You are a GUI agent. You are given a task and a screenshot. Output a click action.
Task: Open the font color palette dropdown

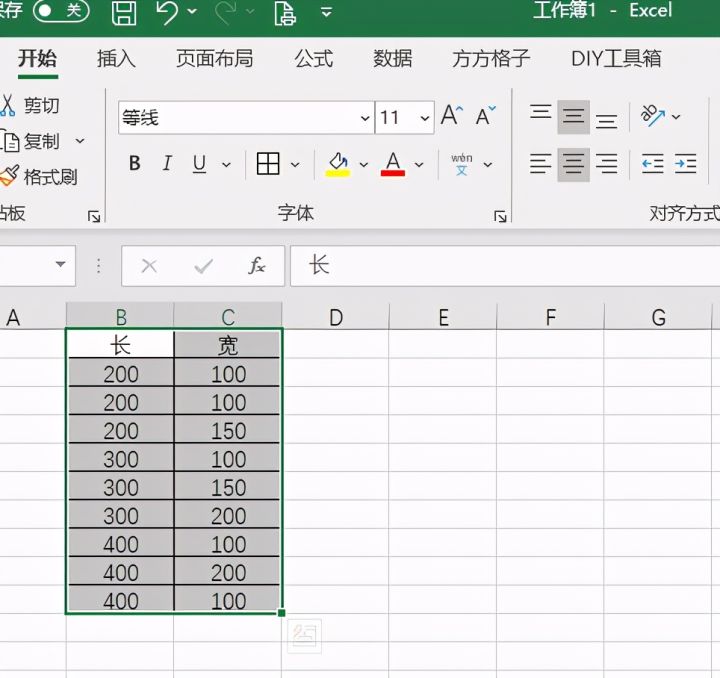tap(419, 164)
